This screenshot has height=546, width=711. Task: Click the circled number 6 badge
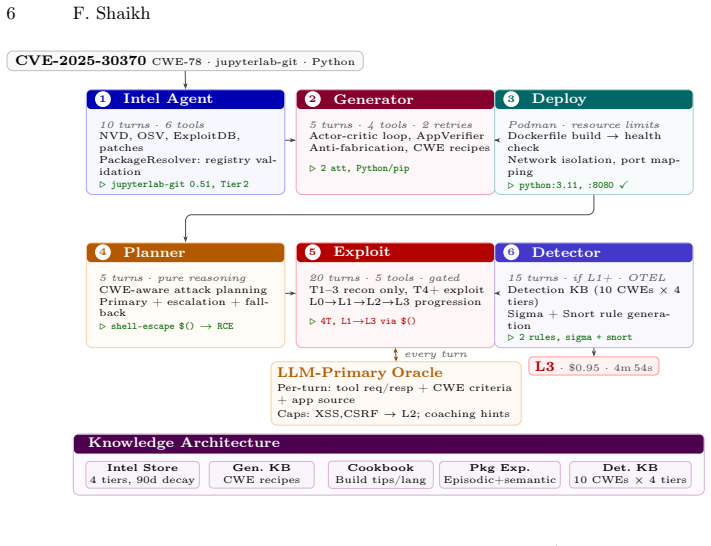click(x=511, y=252)
